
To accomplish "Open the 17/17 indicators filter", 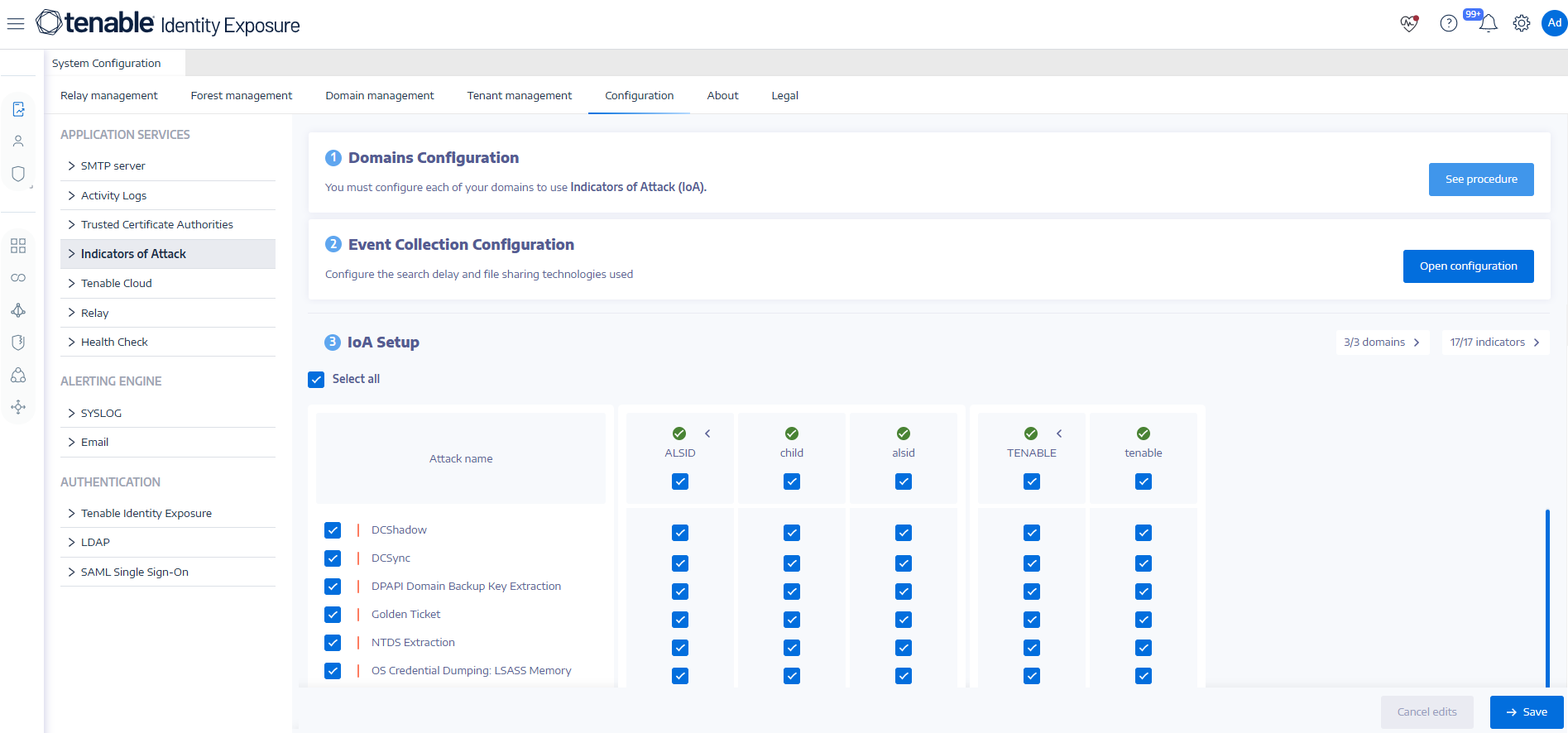I will point(1494,343).
